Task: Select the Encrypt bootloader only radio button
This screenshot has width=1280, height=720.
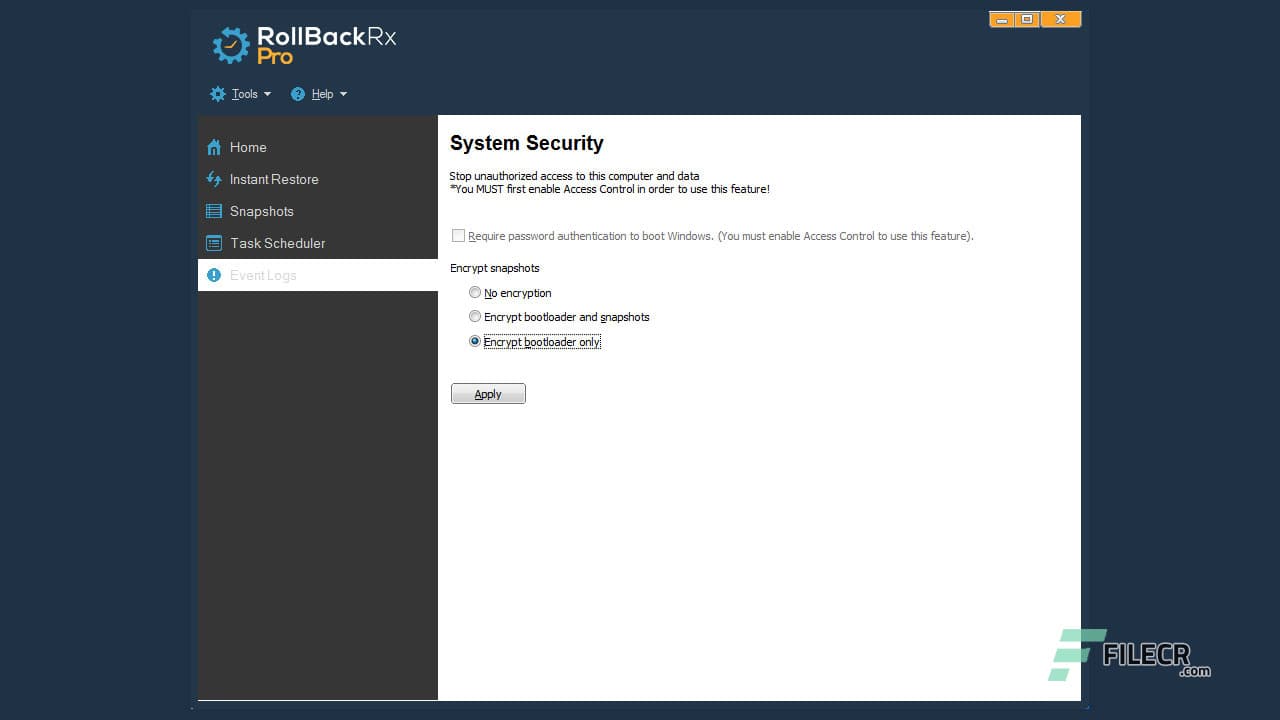Action: tap(475, 341)
